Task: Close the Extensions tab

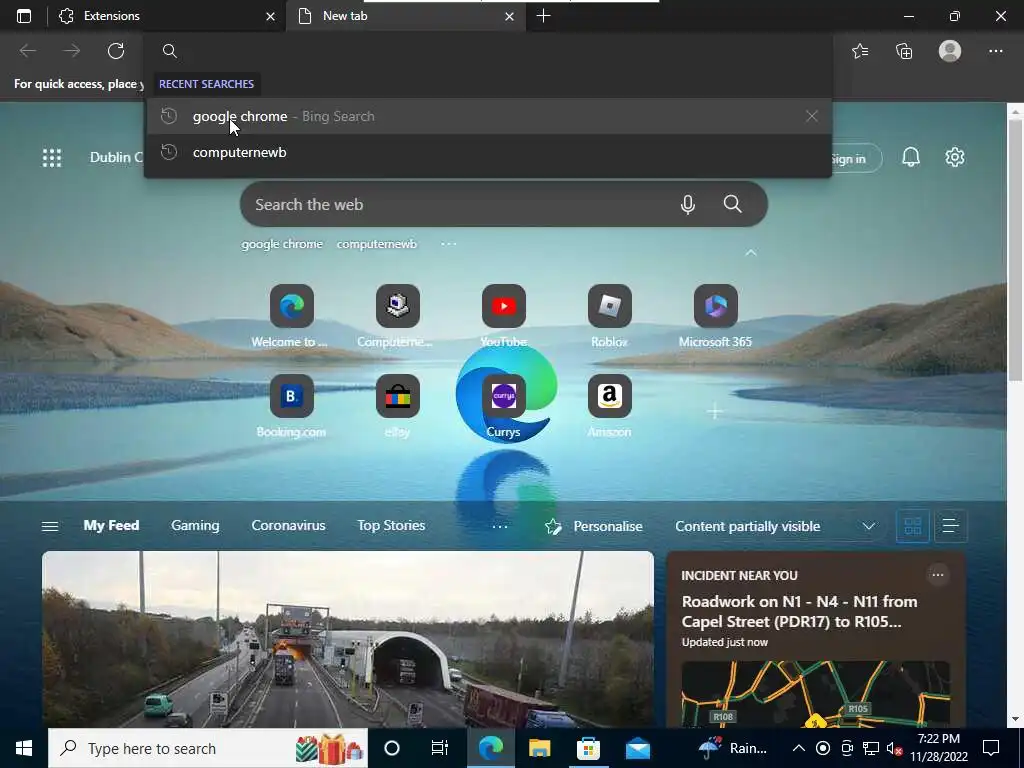Action: point(270,16)
